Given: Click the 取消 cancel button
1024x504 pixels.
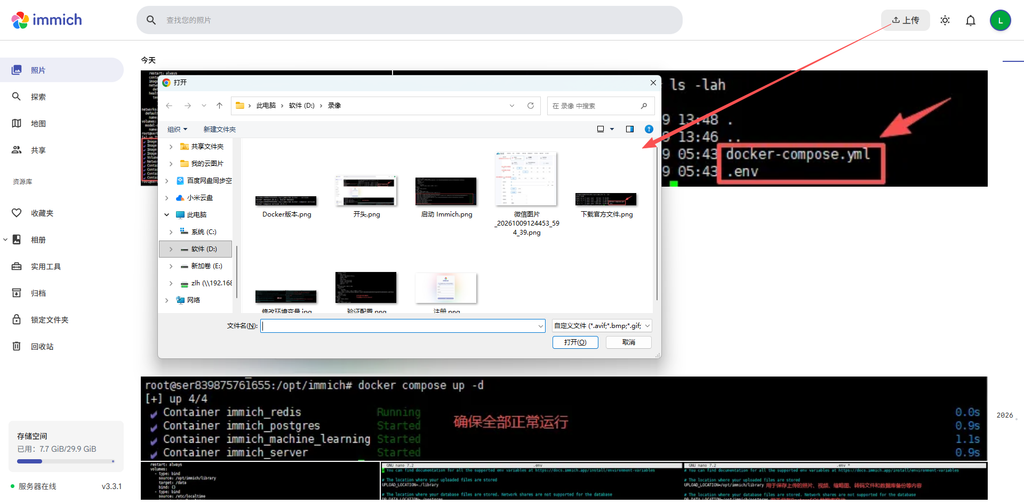Looking at the screenshot, I should point(629,342).
